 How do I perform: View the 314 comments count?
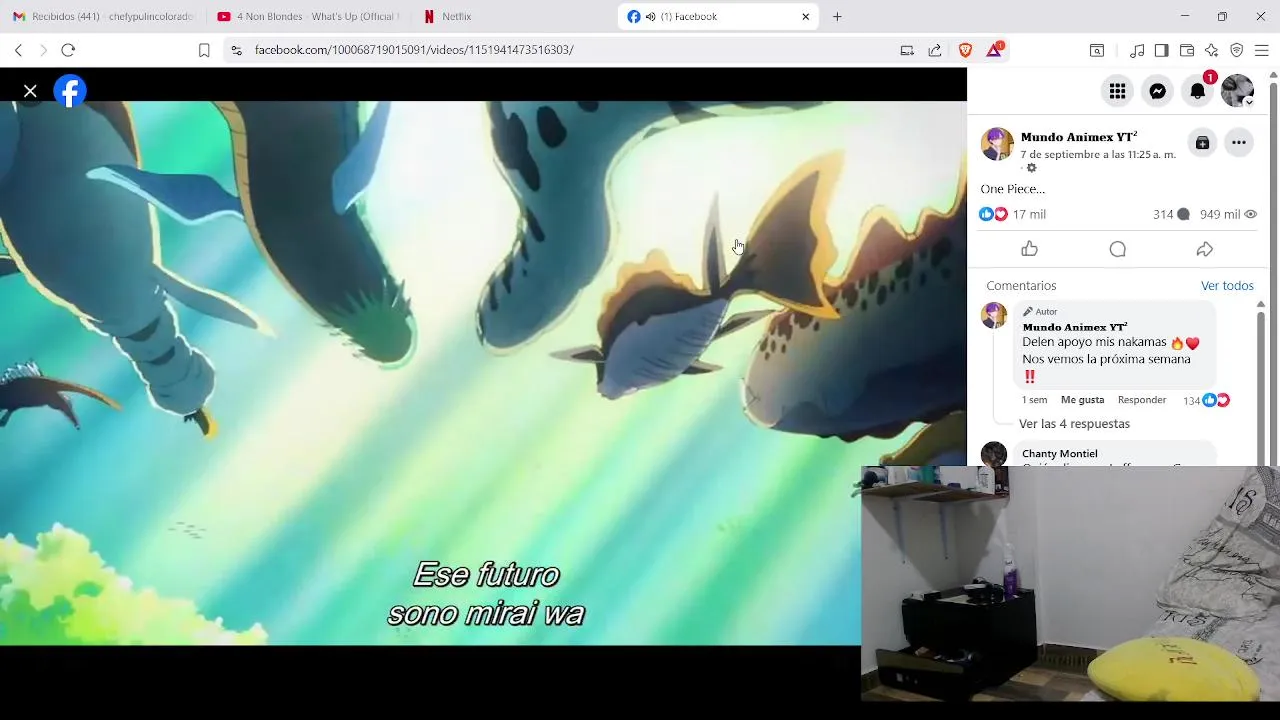[x=1171, y=214]
